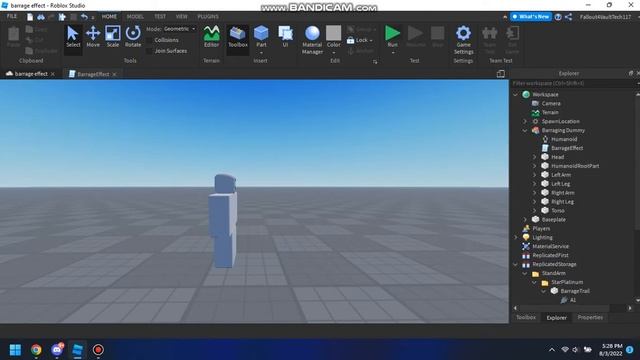Collapse the Barraging Dummy node
This screenshot has height=360, width=640.
[x=525, y=130]
